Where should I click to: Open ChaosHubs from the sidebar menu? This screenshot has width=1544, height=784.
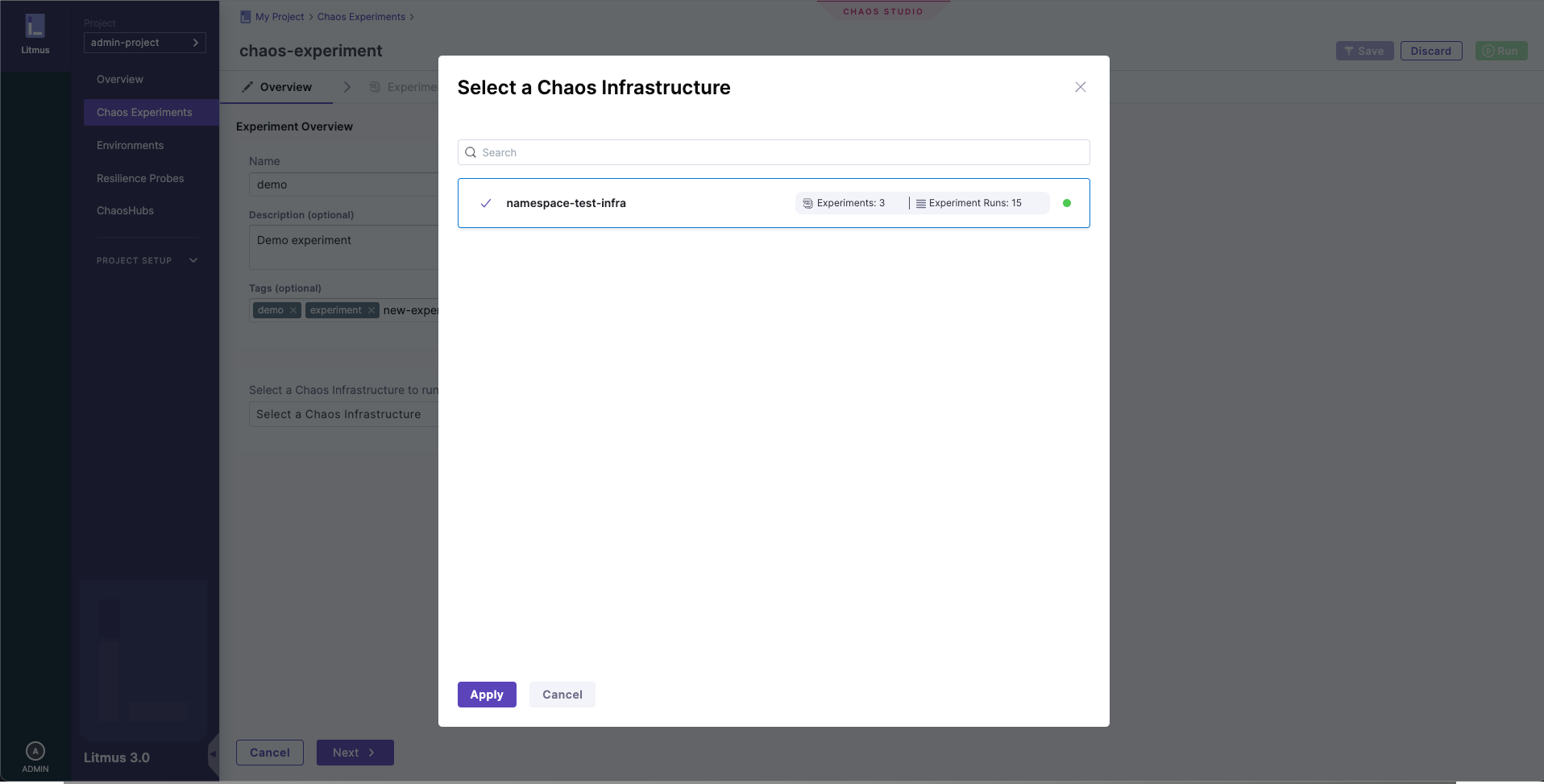(125, 210)
